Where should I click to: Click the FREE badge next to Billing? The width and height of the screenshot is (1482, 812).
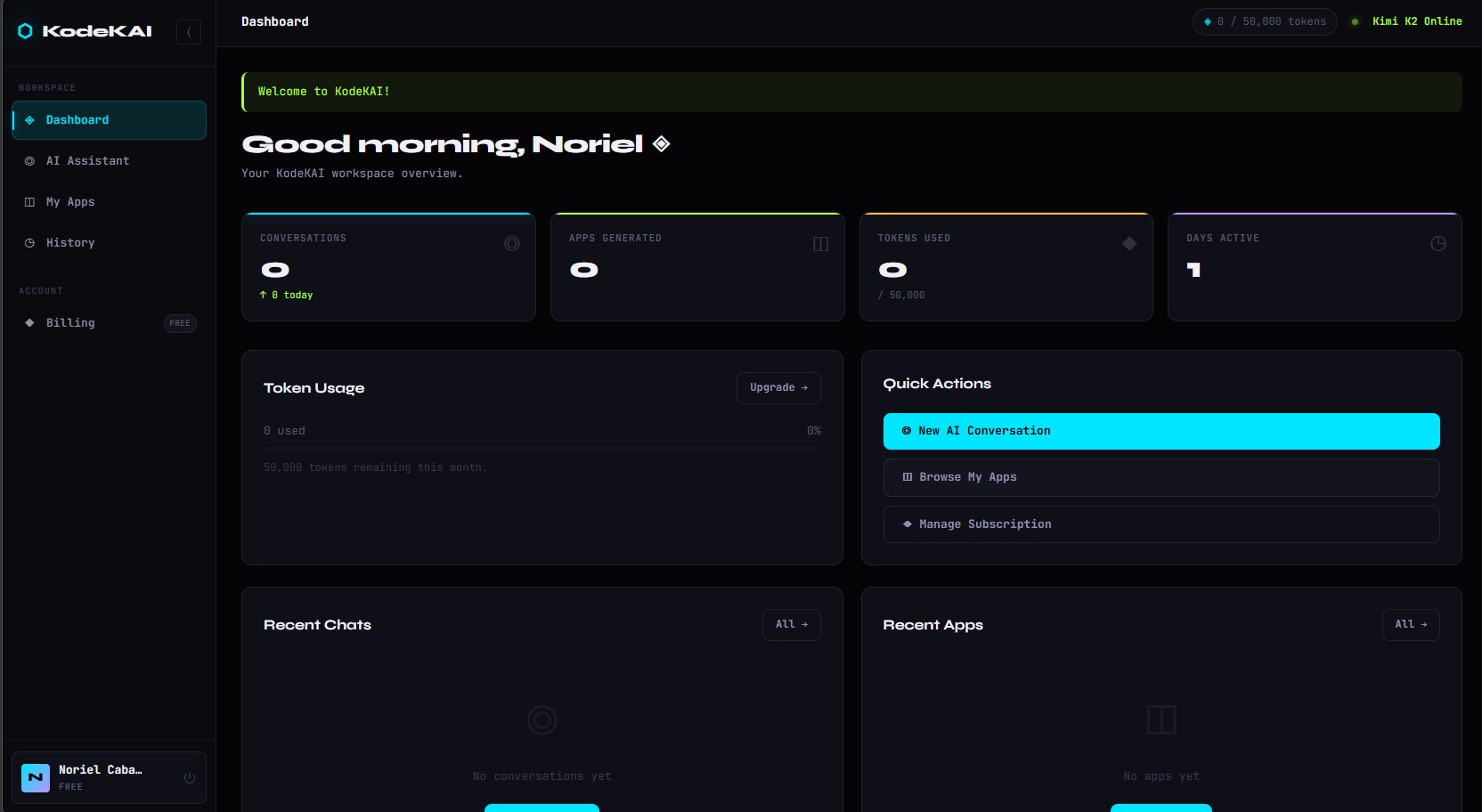tap(180, 323)
